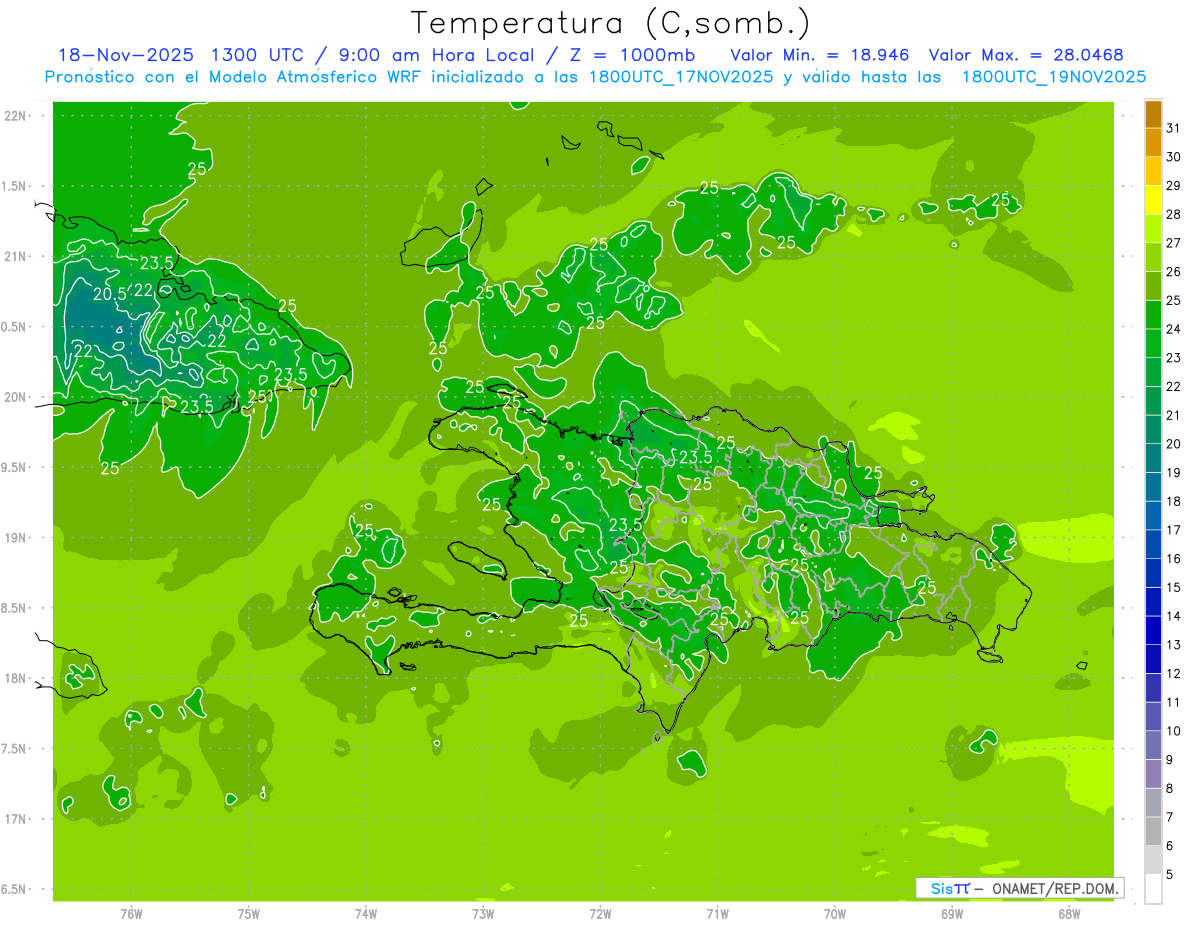1200x927 pixels.
Task: Click the "76W" longitude axis label
Action: point(131,914)
